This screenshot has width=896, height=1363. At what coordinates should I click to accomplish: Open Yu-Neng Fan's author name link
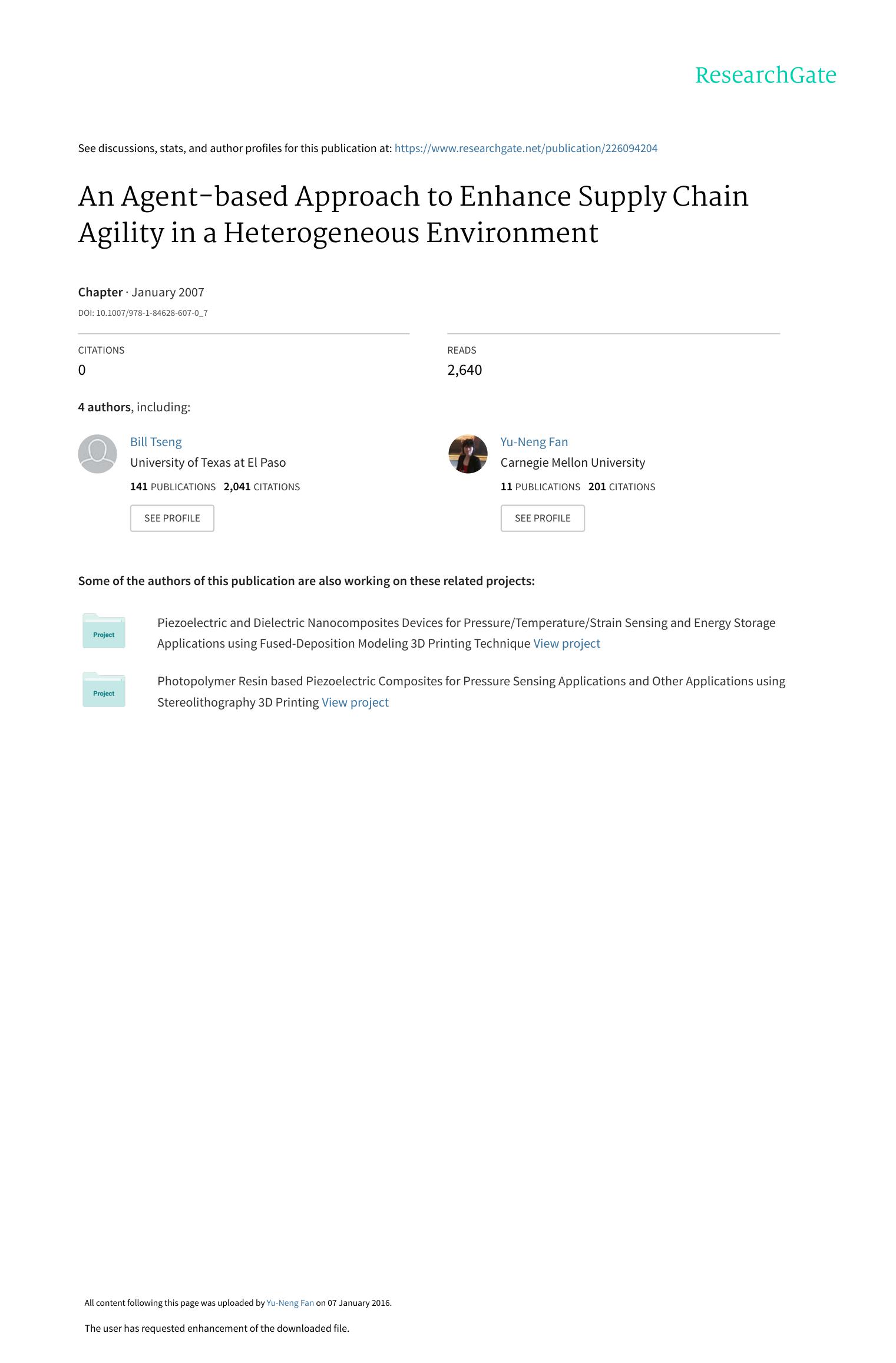tap(534, 442)
